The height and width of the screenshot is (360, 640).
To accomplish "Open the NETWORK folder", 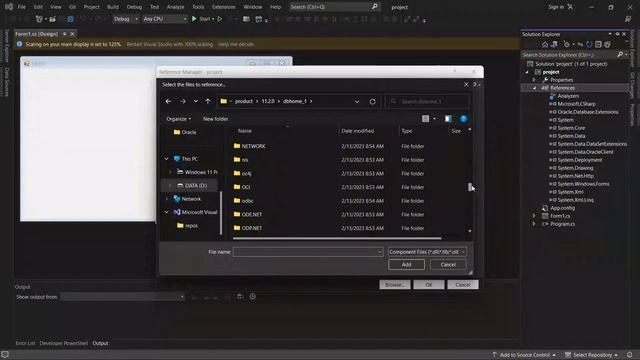I will pyautogui.click(x=253, y=146).
